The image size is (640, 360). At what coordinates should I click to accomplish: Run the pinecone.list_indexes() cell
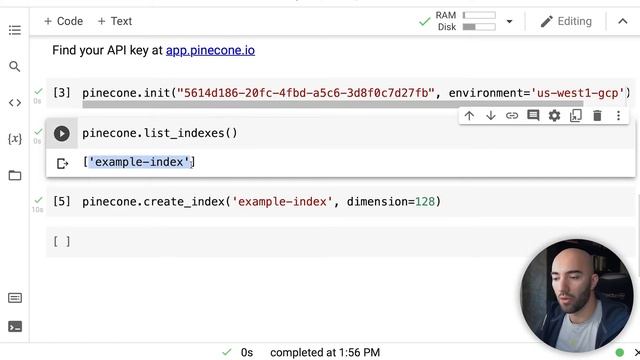(62, 133)
